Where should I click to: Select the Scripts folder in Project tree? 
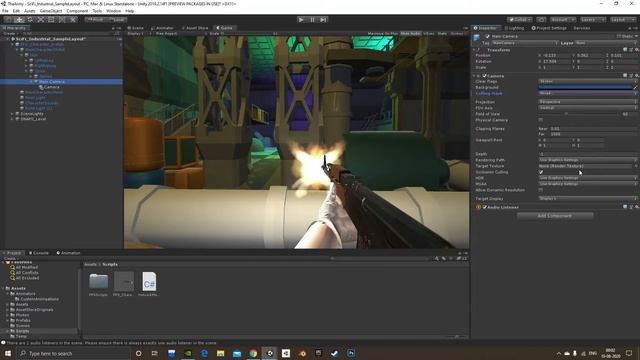22,331
